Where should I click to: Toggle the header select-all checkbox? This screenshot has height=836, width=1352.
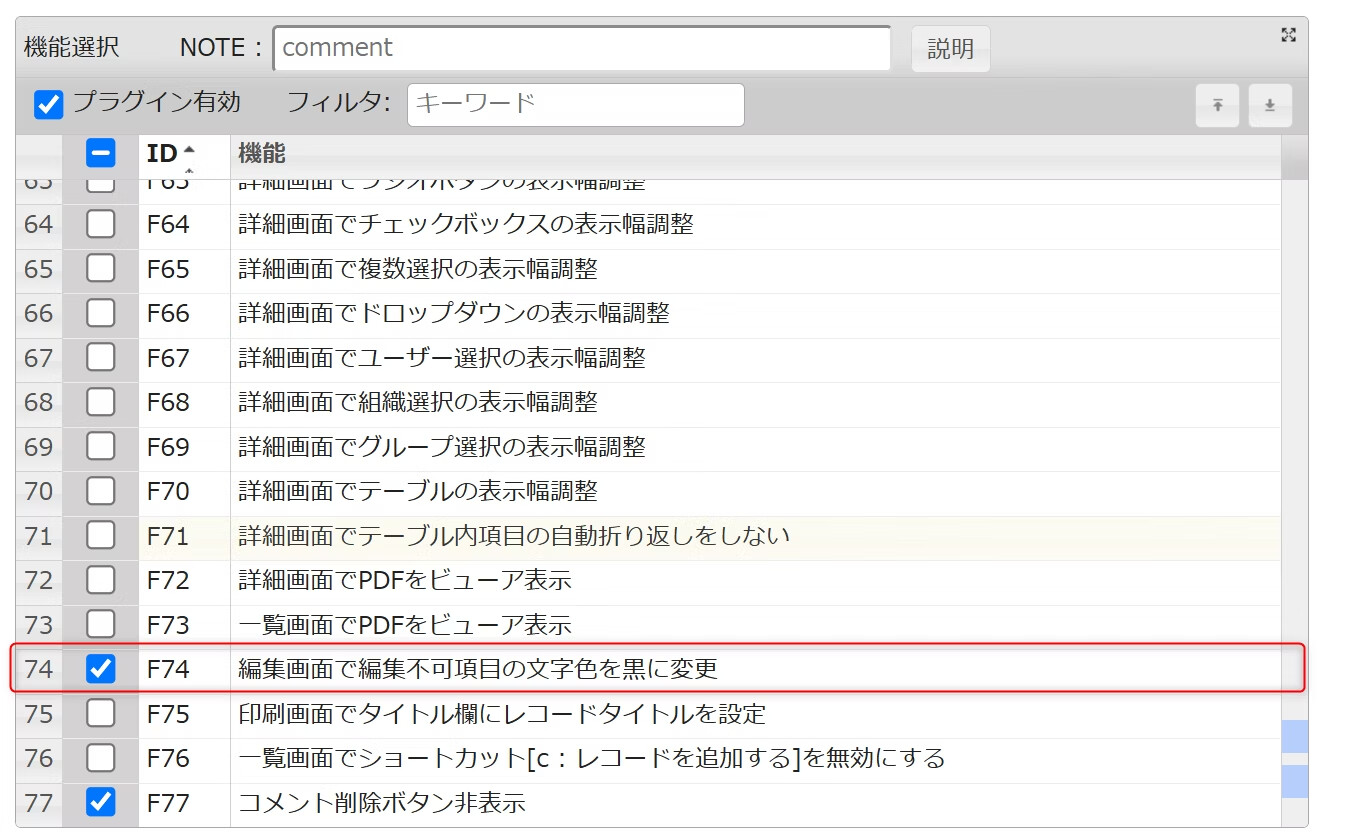(x=100, y=153)
